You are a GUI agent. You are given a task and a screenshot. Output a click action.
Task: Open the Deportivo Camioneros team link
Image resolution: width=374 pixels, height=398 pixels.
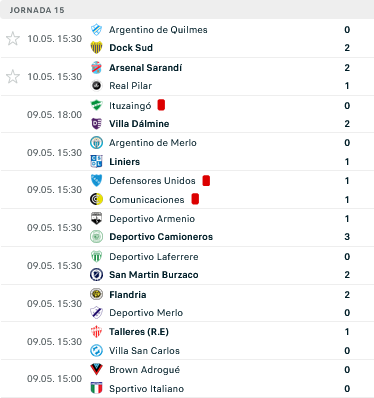[x=161, y=237]
